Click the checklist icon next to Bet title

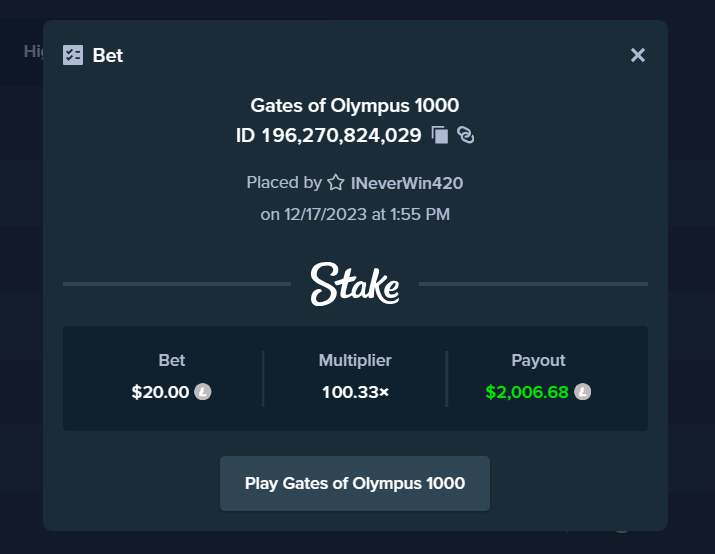(73, 55)
